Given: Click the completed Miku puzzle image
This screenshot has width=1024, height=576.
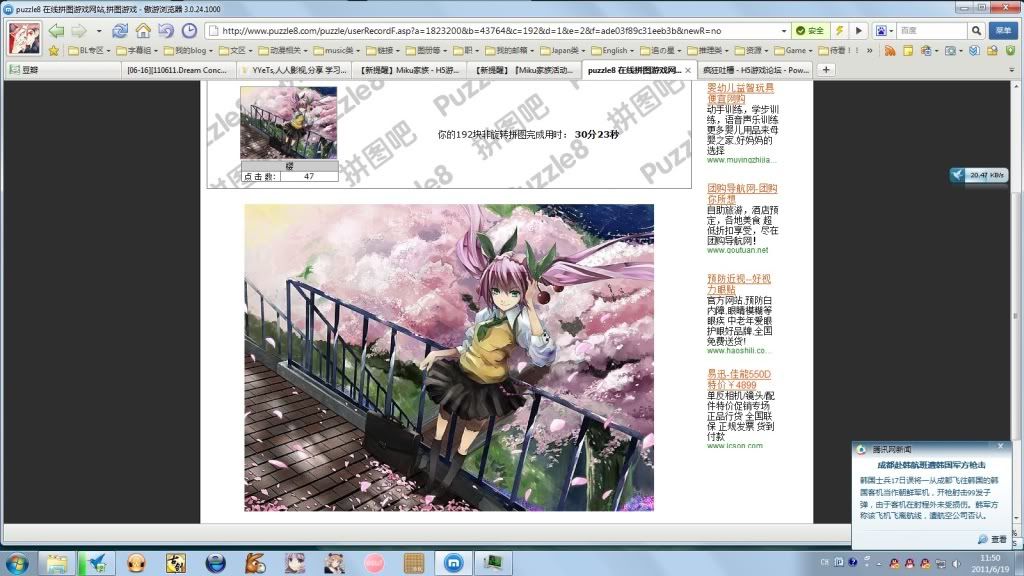Looking at the screenshot, I should (x=449, y=357).
